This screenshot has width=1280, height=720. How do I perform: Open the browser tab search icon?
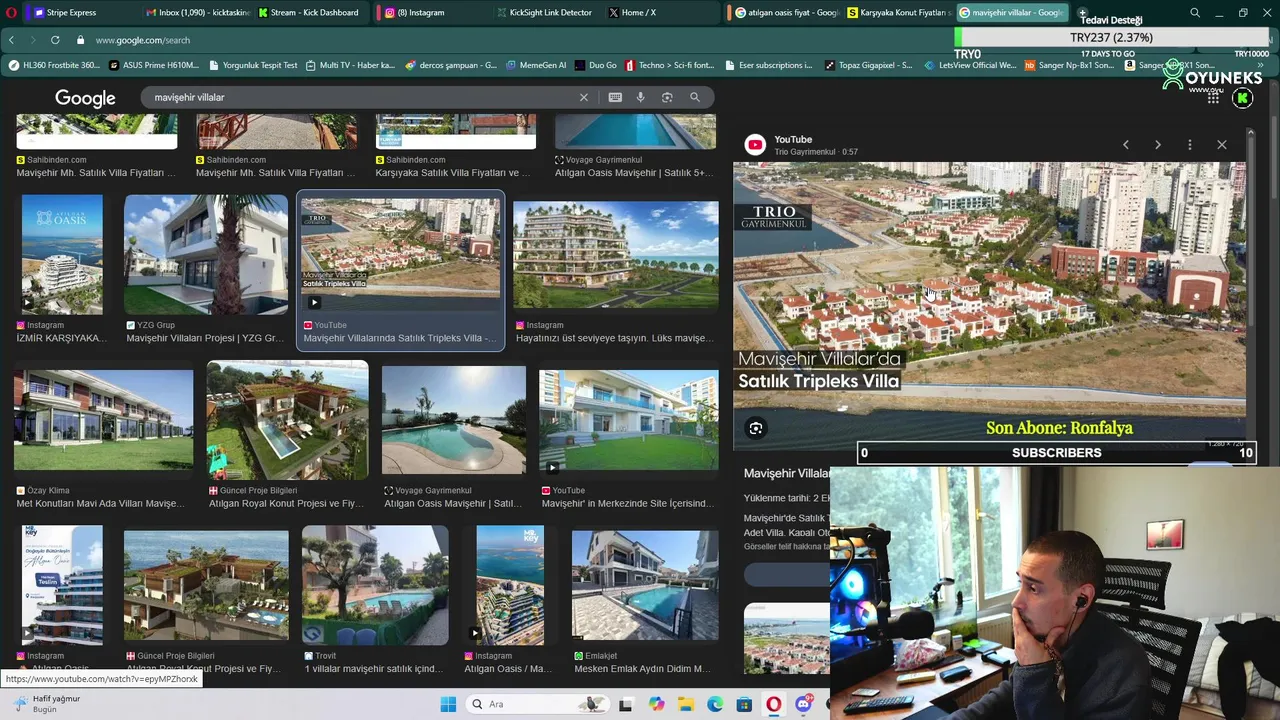tap(1195, 13)
